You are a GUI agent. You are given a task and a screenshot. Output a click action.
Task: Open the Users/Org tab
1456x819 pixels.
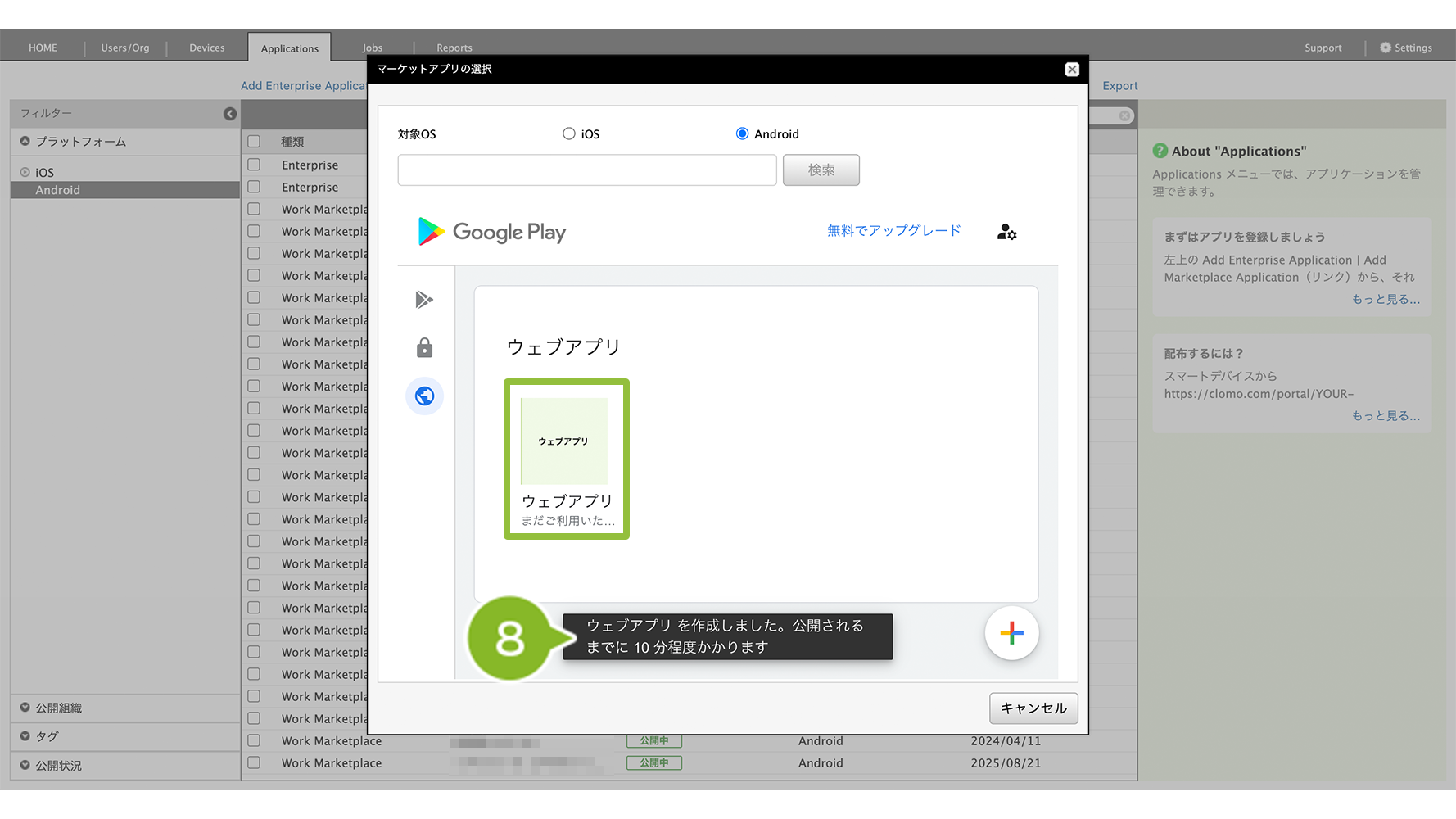pyautogui.click(x=125, y=48)
